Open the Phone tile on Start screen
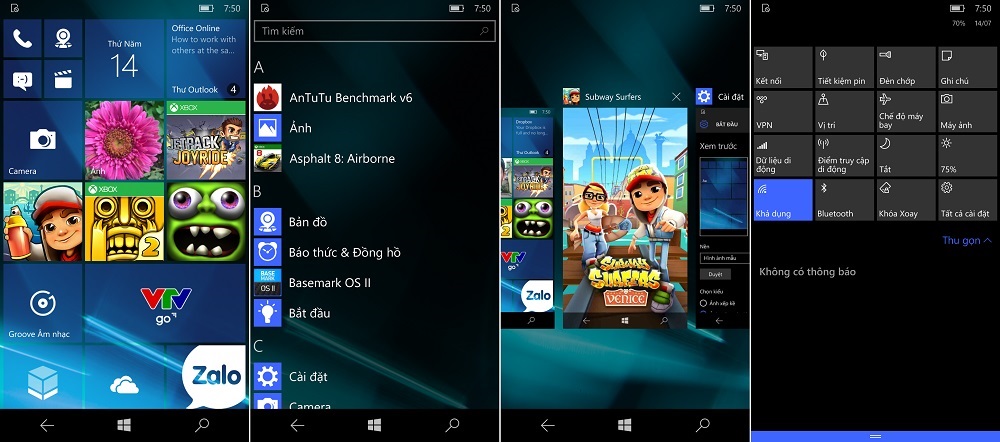 tap(22, 38)
